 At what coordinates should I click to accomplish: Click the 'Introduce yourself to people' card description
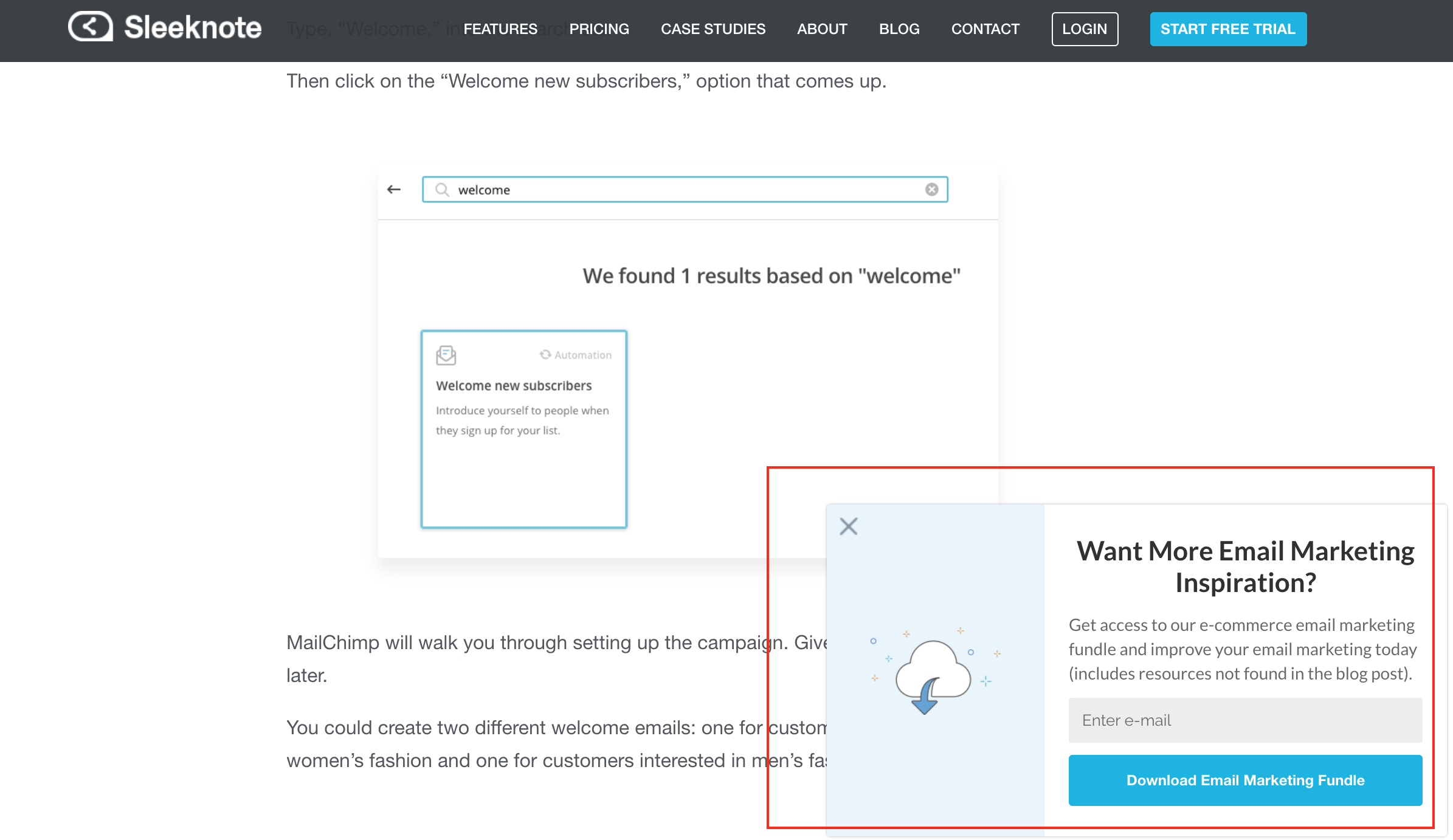[x=522, y=420]
